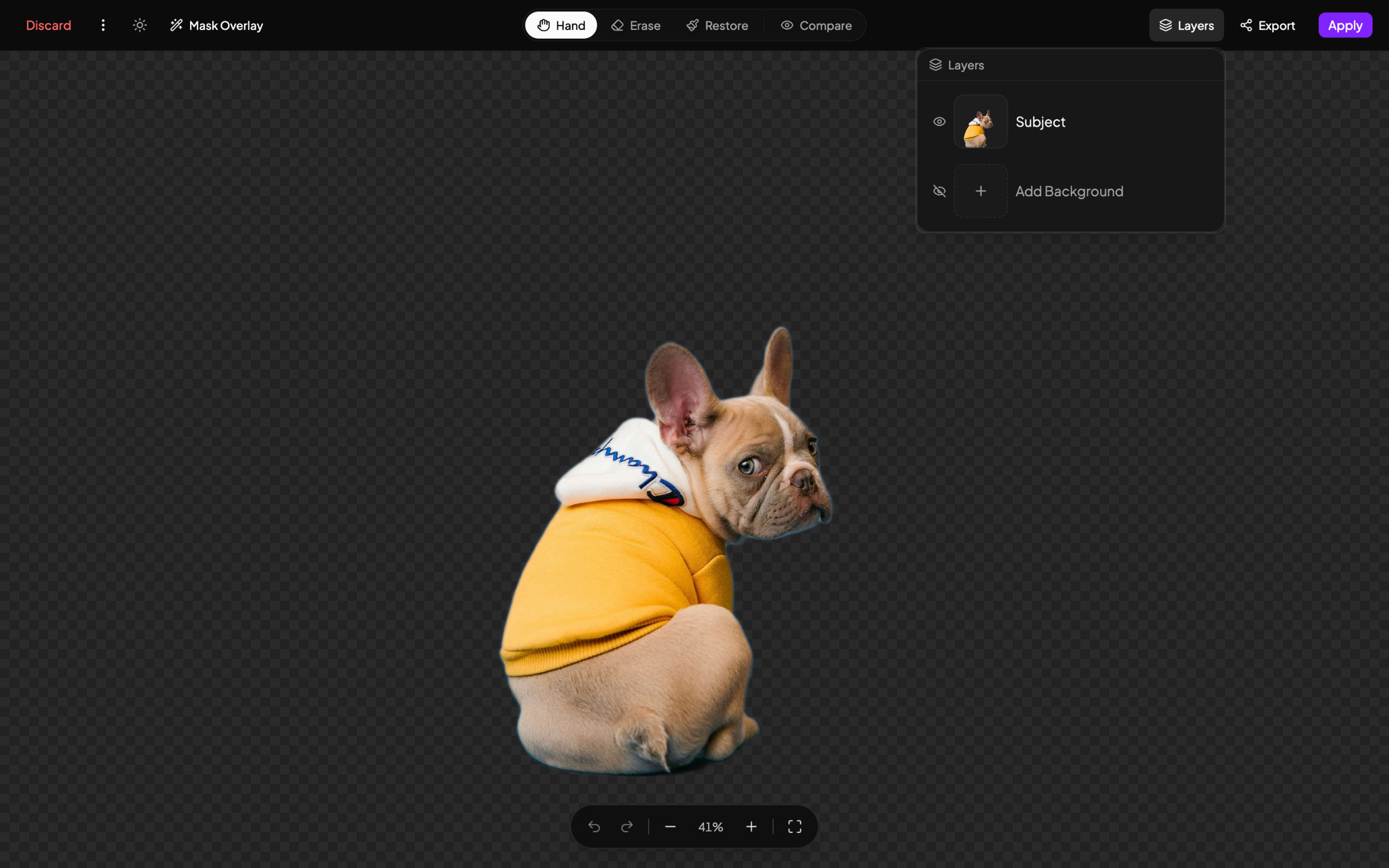This screenshot has width=1389, height=868.
Task: Click the Add Background label
Action: point(1070,191)
